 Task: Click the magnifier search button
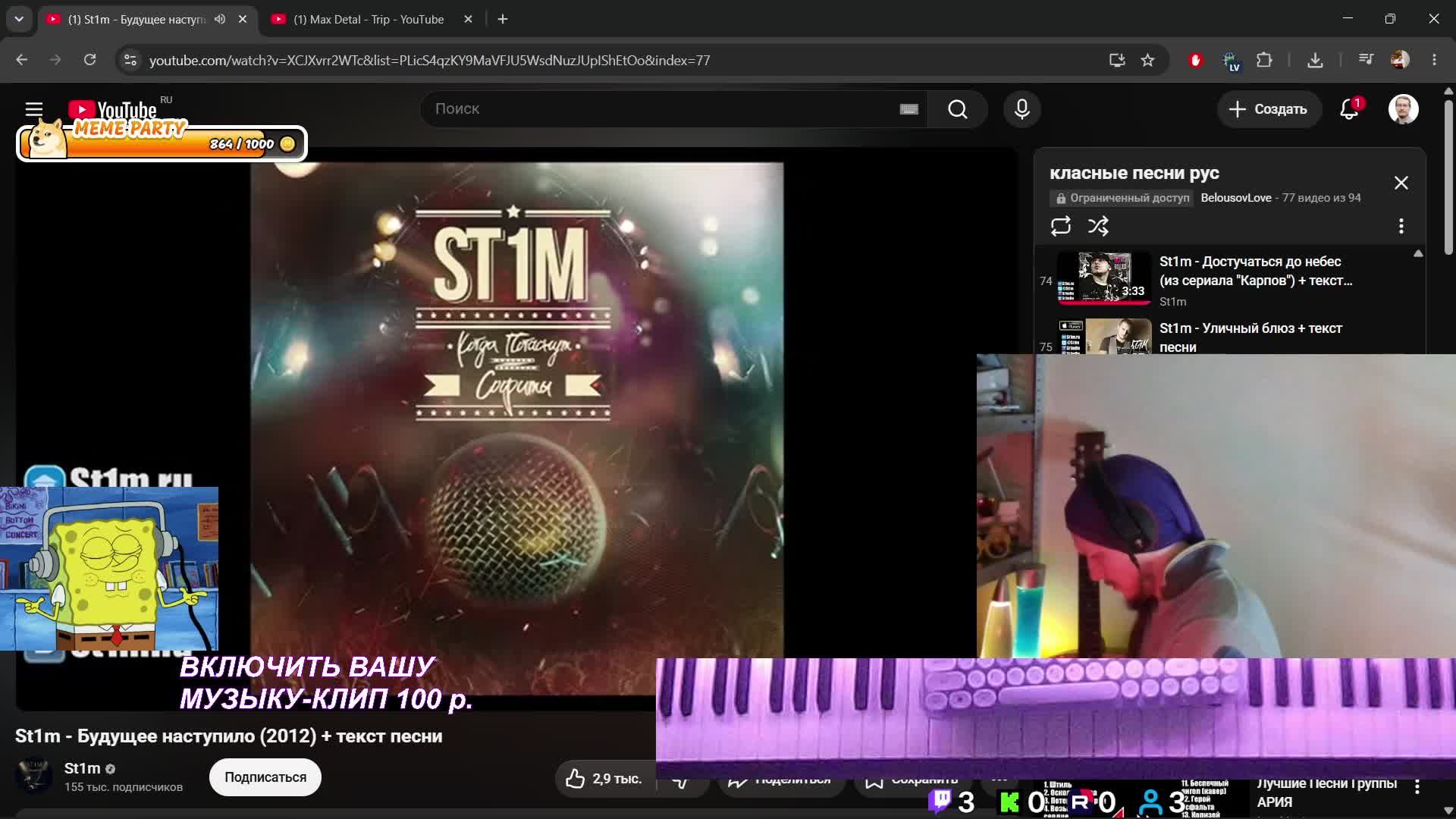tap(958, 109)
